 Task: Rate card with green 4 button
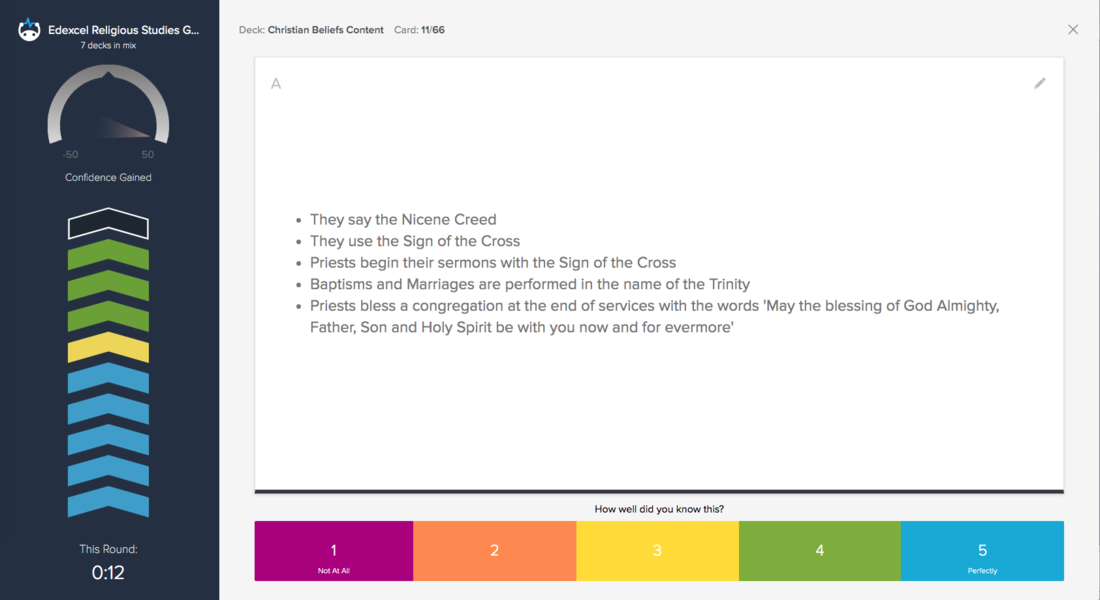coord(819,551)
